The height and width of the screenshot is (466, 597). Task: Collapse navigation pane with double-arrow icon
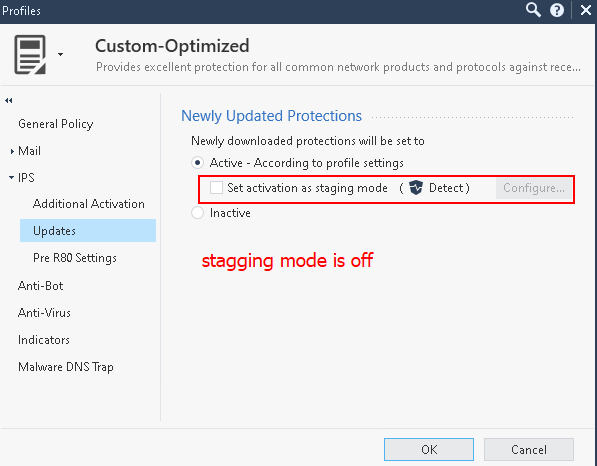click(9, 101)
